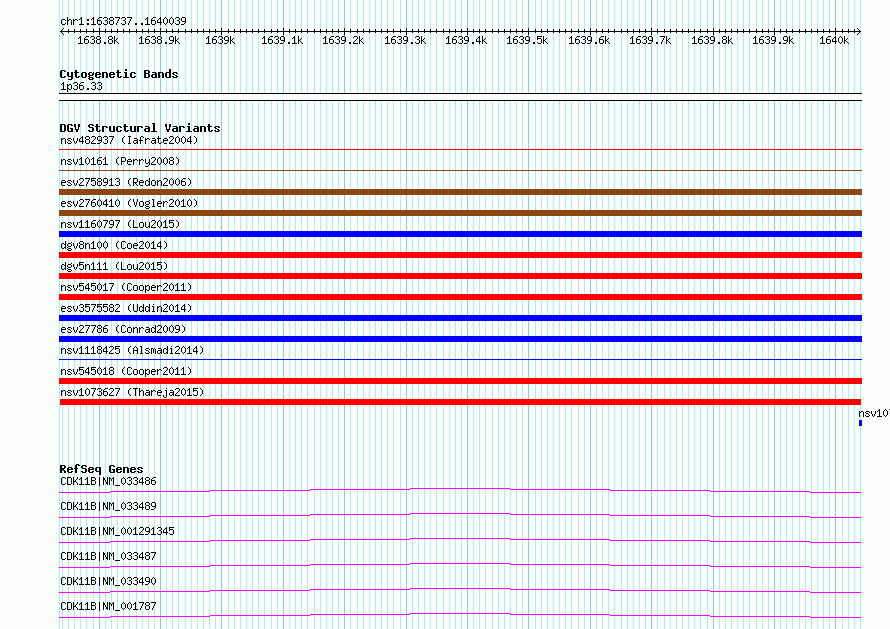
Task: Click the red bar under nsv1073627 (Thareja2015)
Action: pos(460,402)
